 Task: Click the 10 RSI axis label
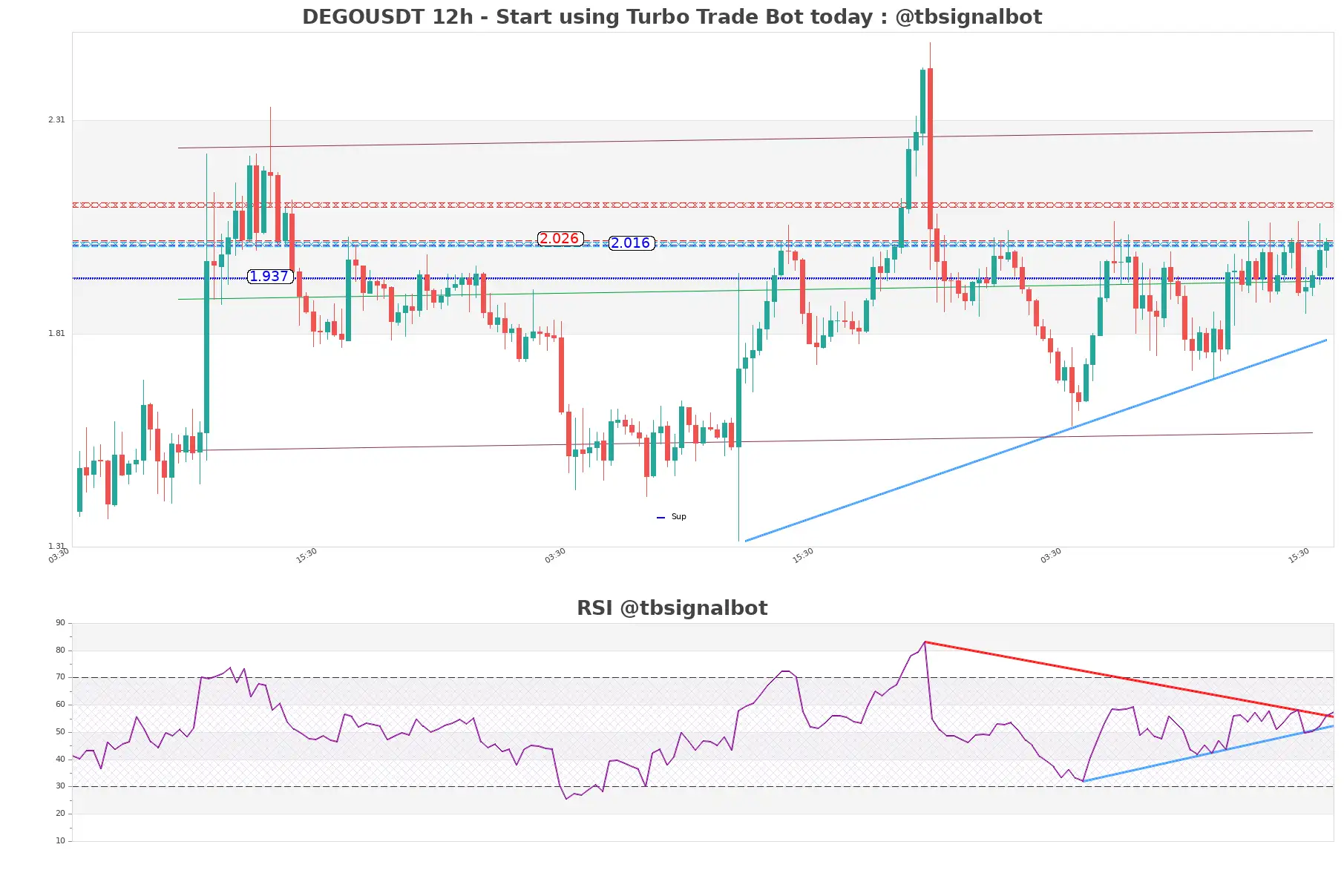(x=60, y=841)
